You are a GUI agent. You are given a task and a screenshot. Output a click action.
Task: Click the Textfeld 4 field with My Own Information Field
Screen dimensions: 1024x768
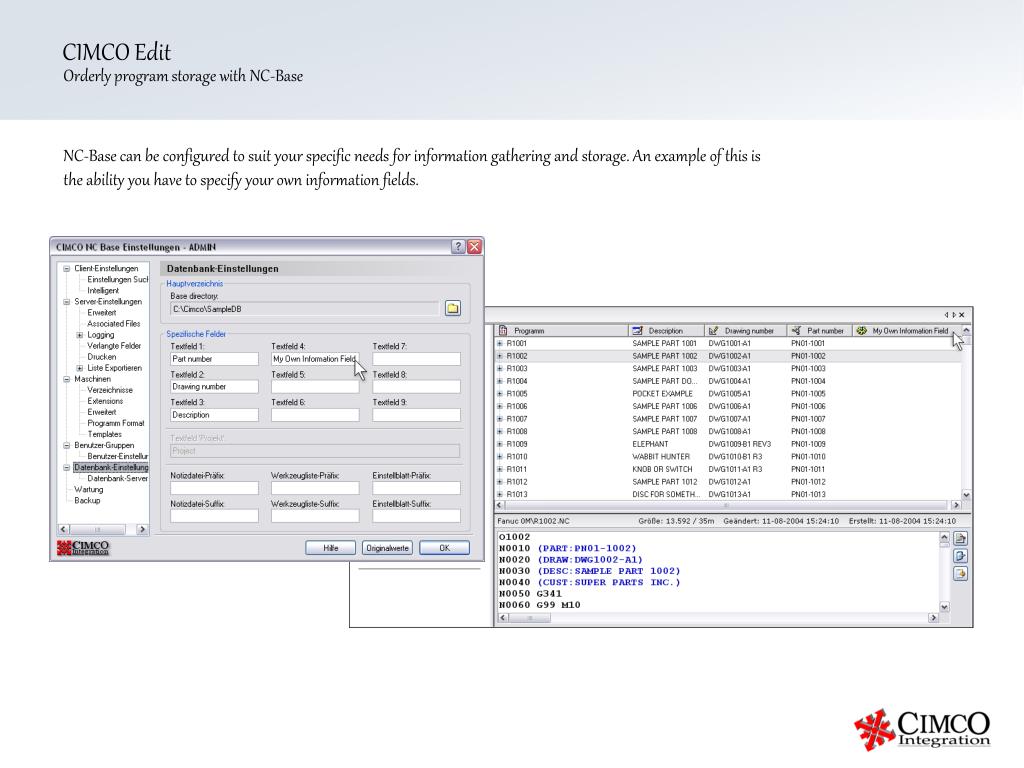(315, 359)
